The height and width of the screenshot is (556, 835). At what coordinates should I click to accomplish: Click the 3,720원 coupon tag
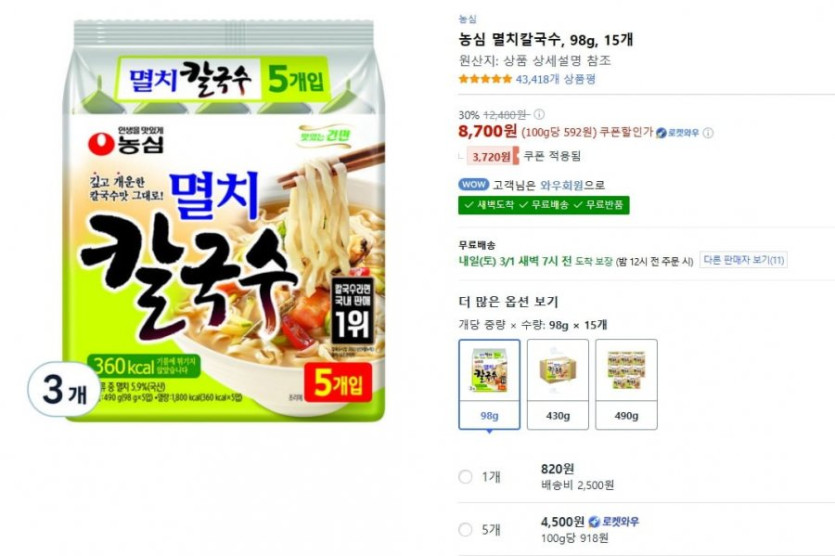pos(493,157)
